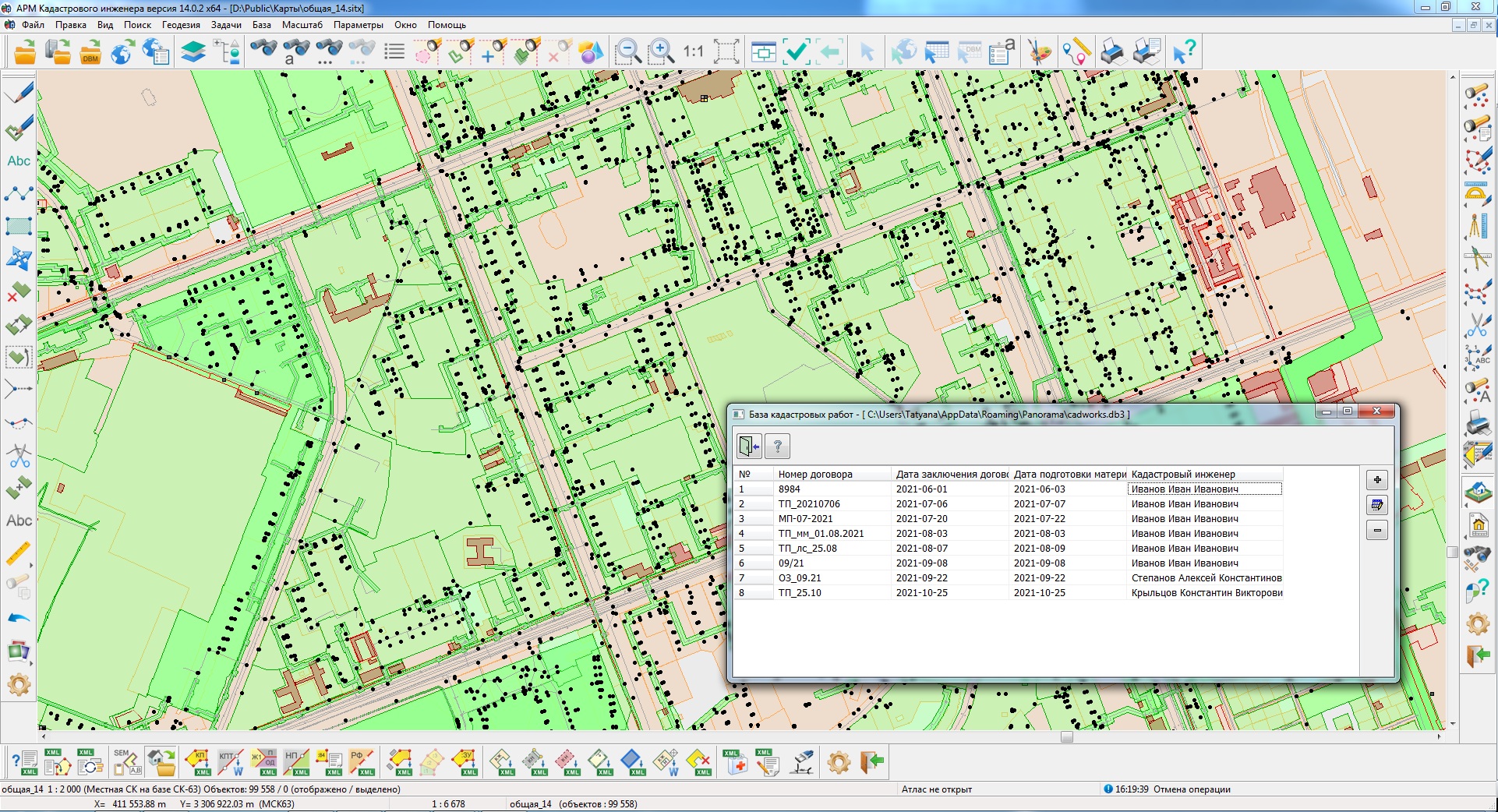
Task: Click the minus delete record button in dialog
Action: [1377, 531]
